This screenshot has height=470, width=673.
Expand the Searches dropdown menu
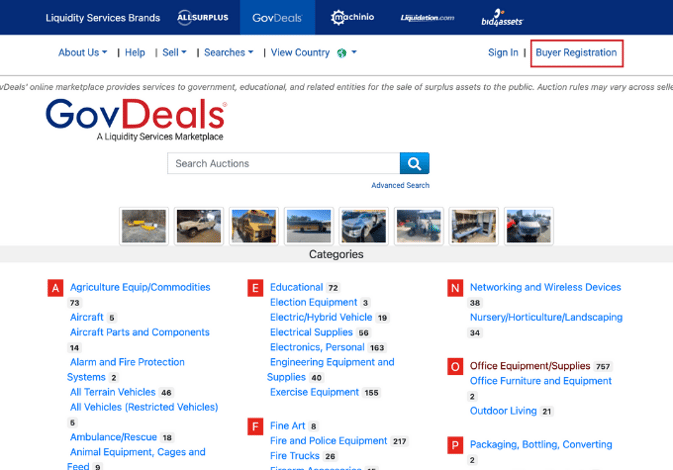coord(229,52)
